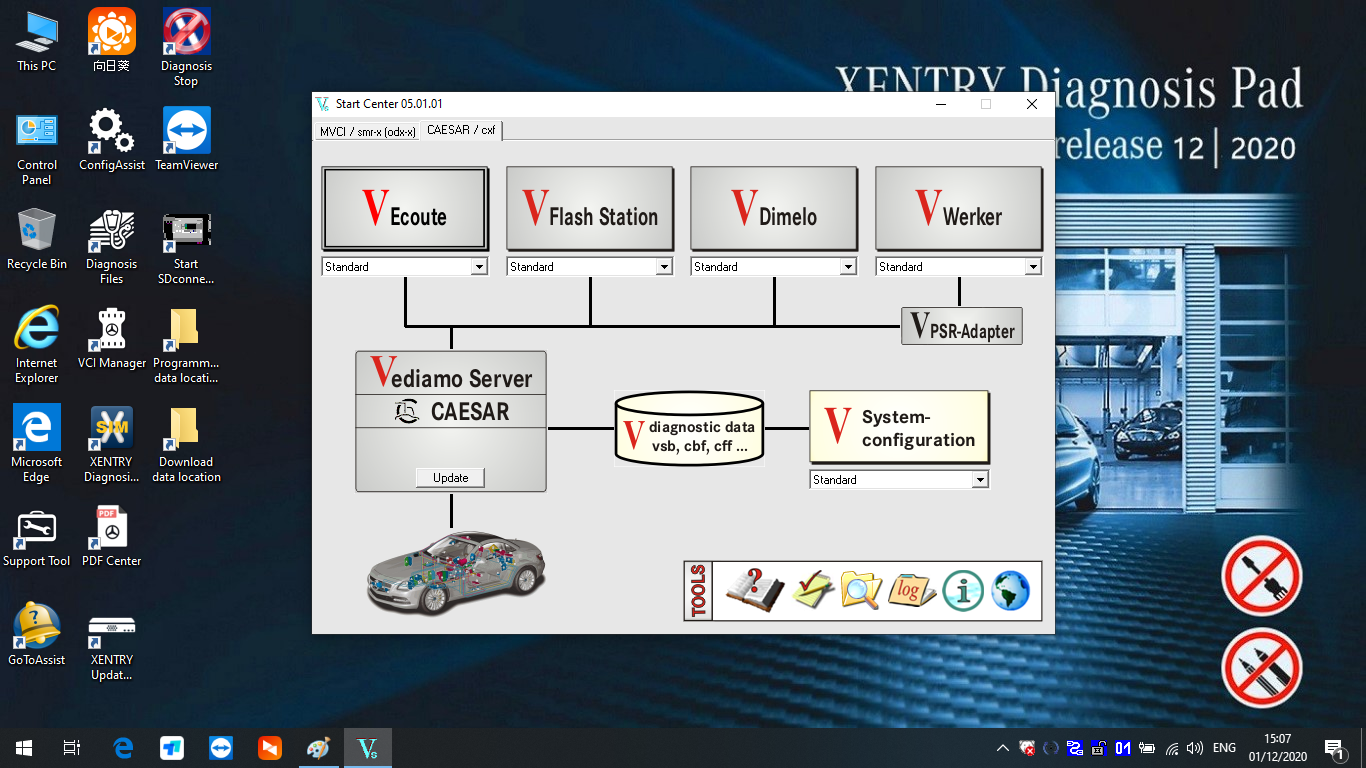
Task: Select the orange sunflower desktop icon
Action: point(112,41)
